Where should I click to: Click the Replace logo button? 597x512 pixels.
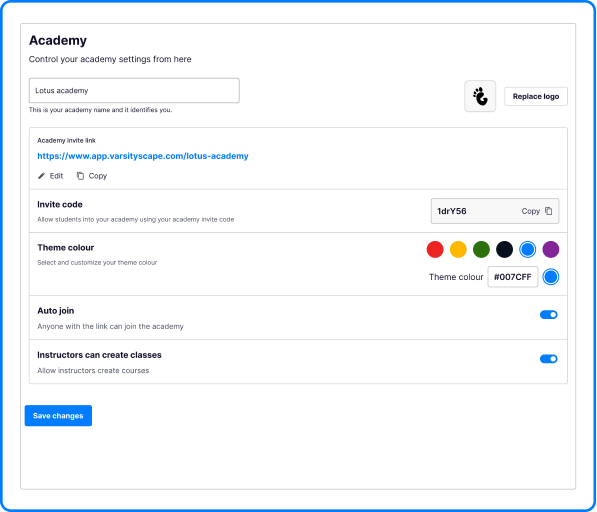(536, 96)
